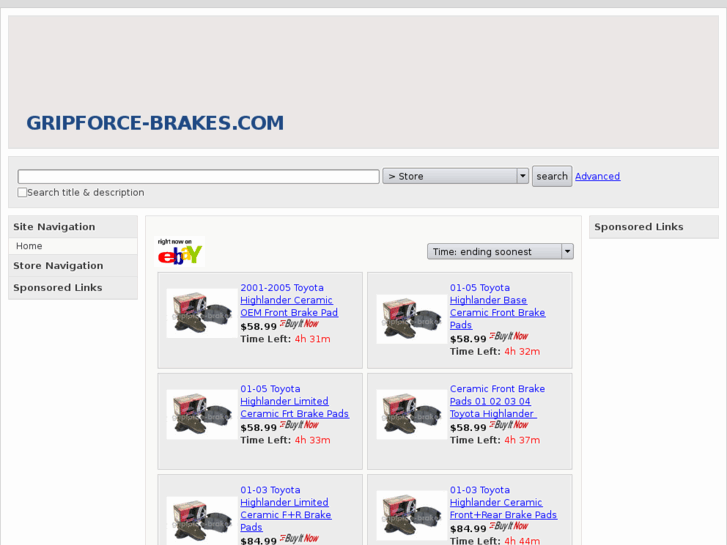Click brake pad thumbnail for 2001-2005 Highlander OEM listing
The image size is (727, 545).
[x=202, y=313]
